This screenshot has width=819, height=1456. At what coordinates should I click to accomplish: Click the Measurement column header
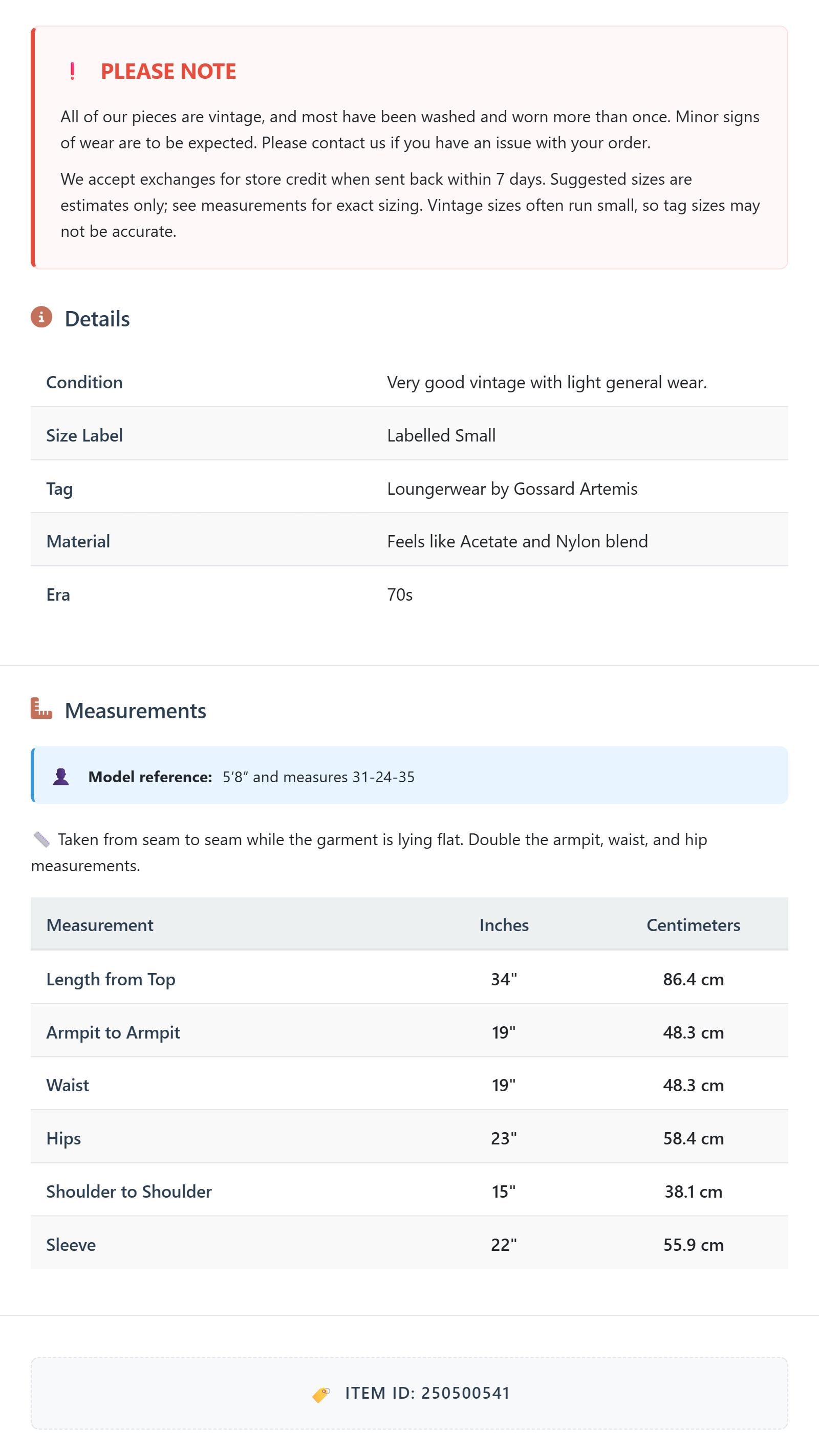99,924
